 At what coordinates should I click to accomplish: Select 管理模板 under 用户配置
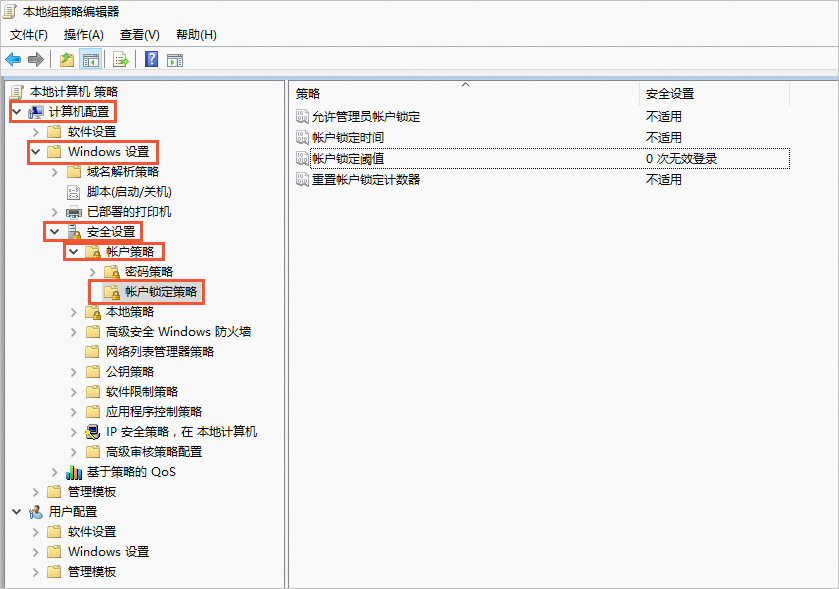[92, 572]
